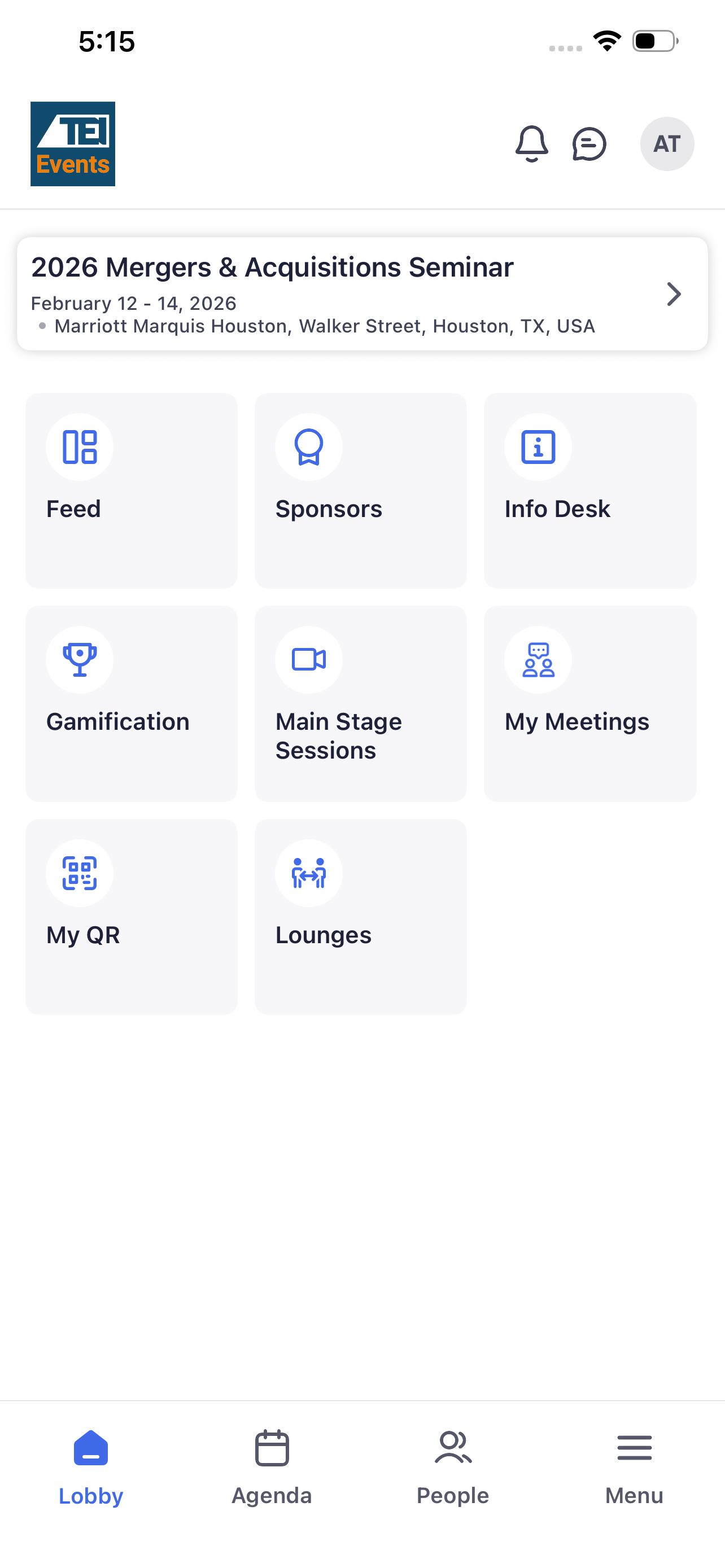This screenshot has height=1568, width=725.
Task: Open the My Meetings icon
Action: click(538, 660)
